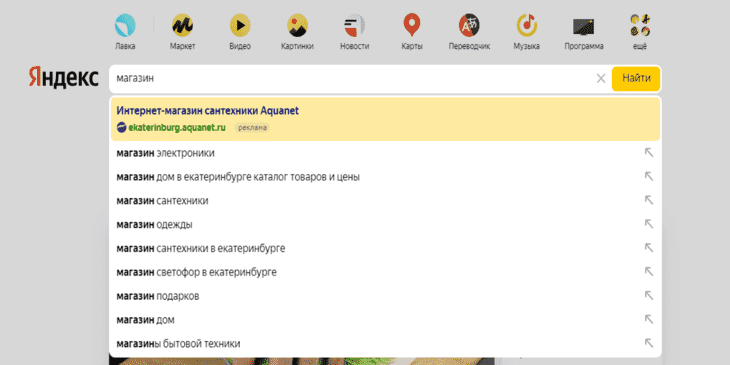Click the fill arrow beside short магазин дом
Image resolution: width=730 pixels, height=365 pixels.
pyautogui.click(x=649, y=319)
